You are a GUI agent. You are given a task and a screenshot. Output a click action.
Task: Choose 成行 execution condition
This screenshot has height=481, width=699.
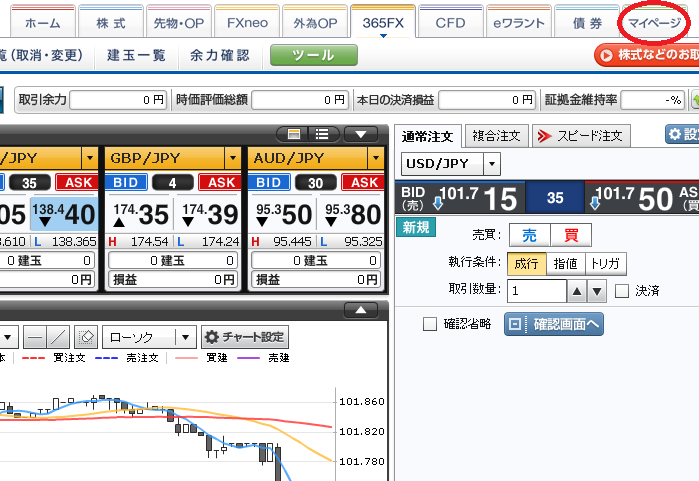(526, 263)
